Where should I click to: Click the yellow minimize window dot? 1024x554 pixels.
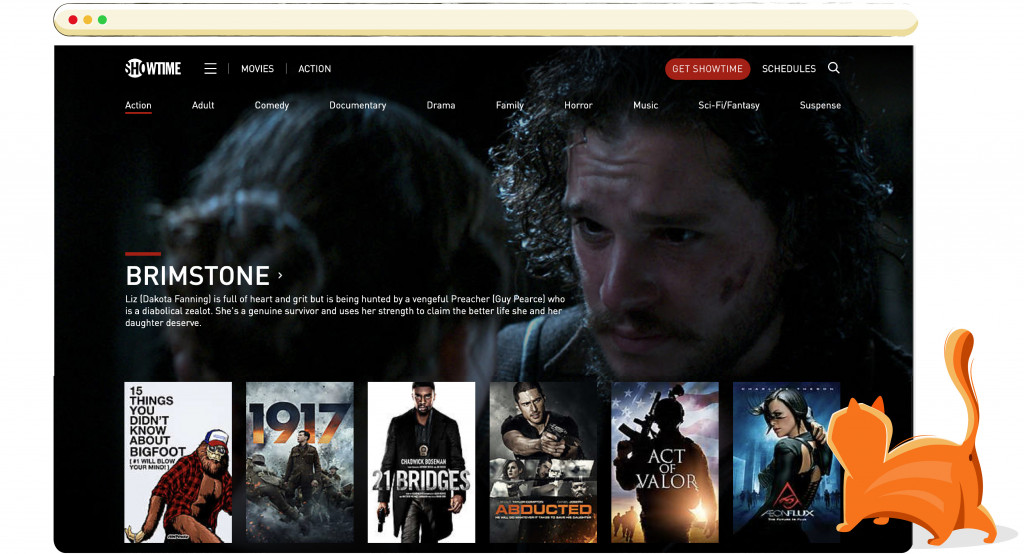point(88,20)
